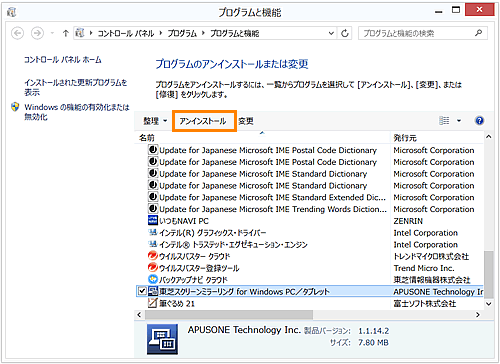Select IME Trending Words Diction... row
This screenshot has height=364, width=500.
[310, 209]
